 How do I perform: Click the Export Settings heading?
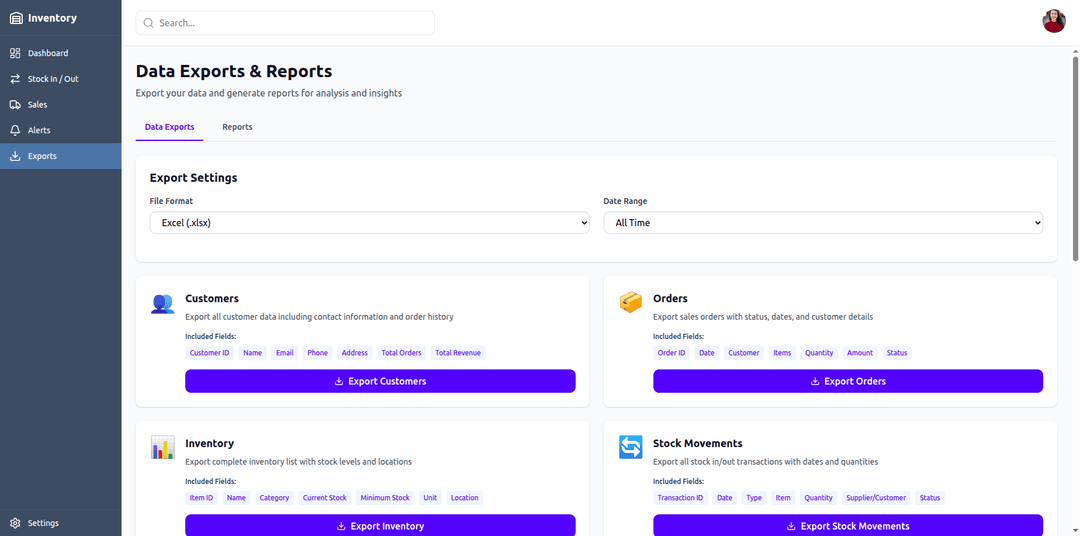[194, 178]
